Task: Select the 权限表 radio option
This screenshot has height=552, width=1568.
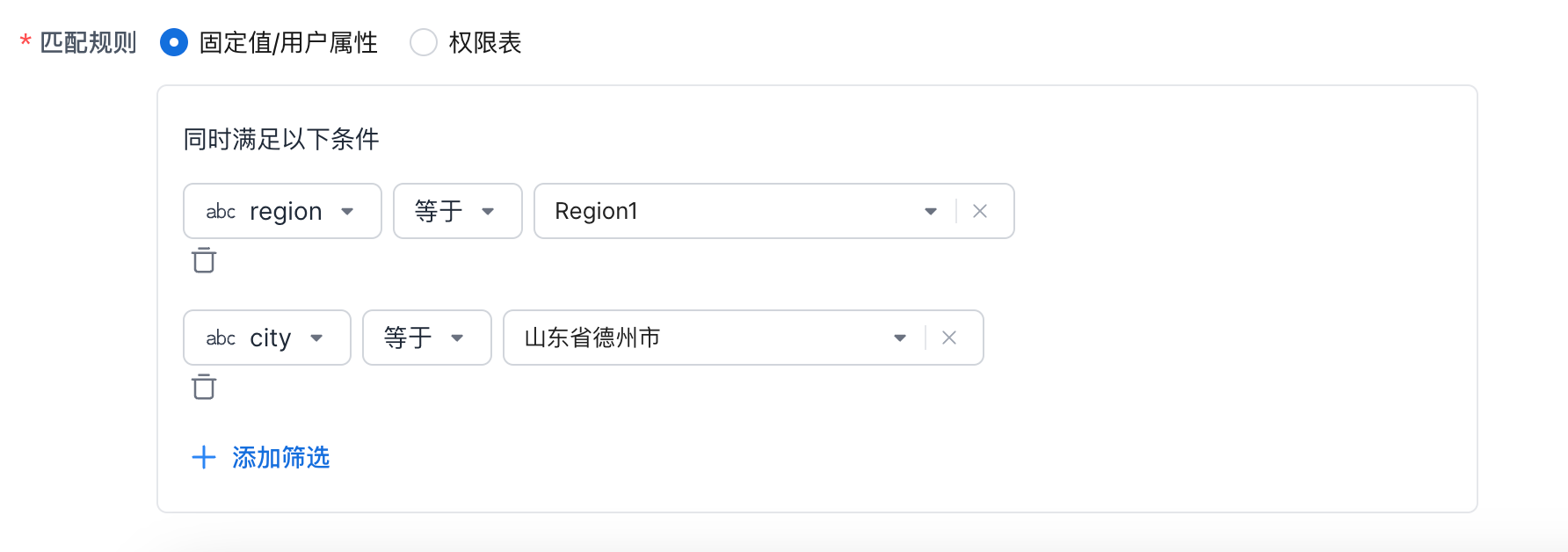Action: (x=424, y=42)
